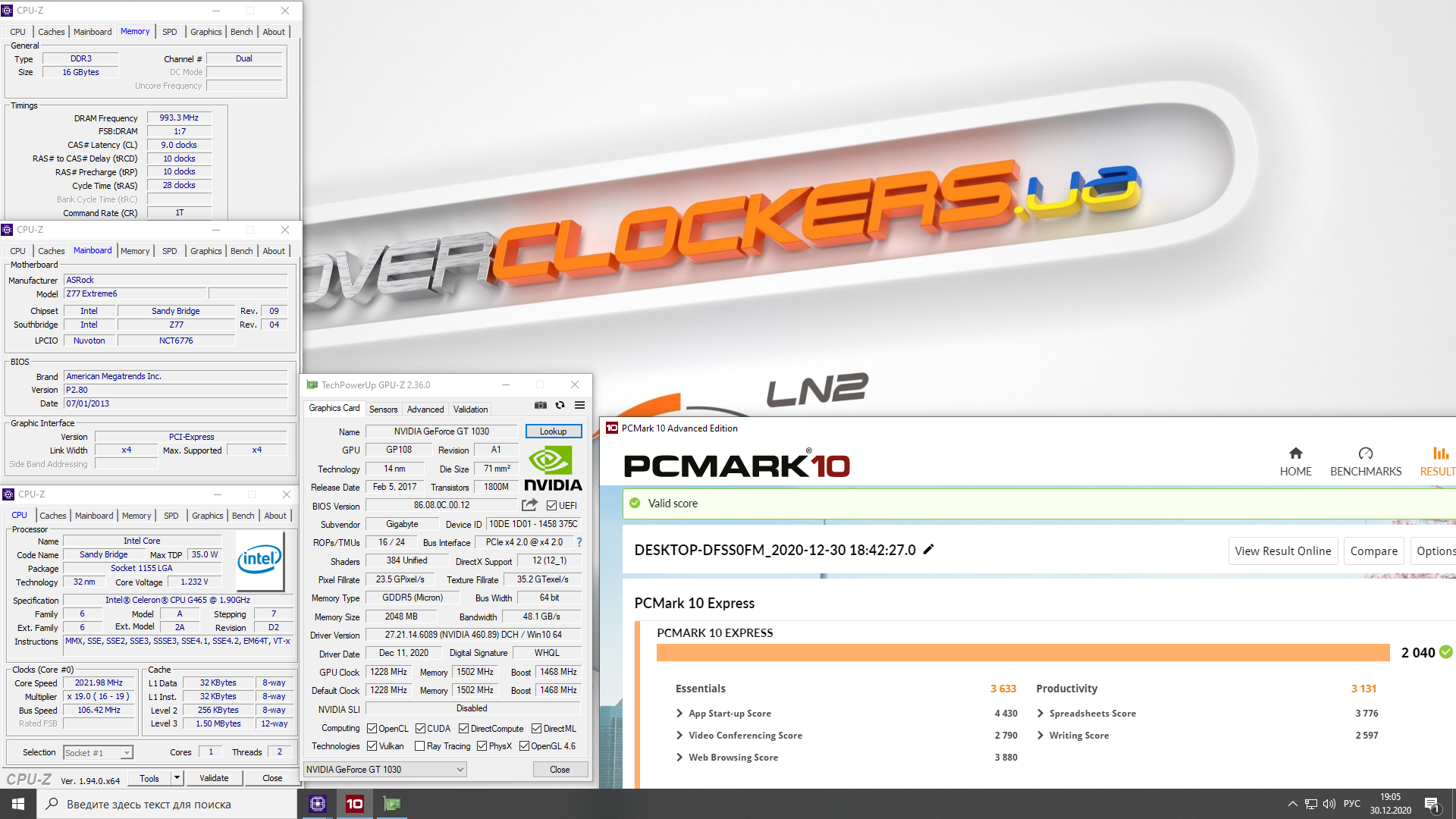The image size is (1456, 819).
Task: Toggle Ray Tracing checkbox
Action: [x=419, y=746]
